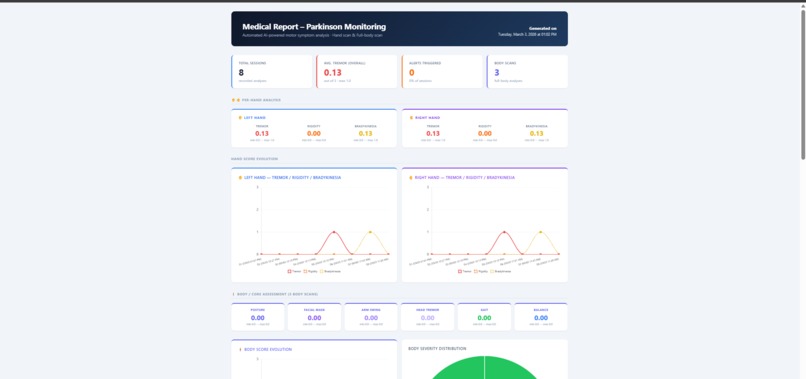Toggle Bradykinesia legend in Left Hand chart

coord(330,271)
